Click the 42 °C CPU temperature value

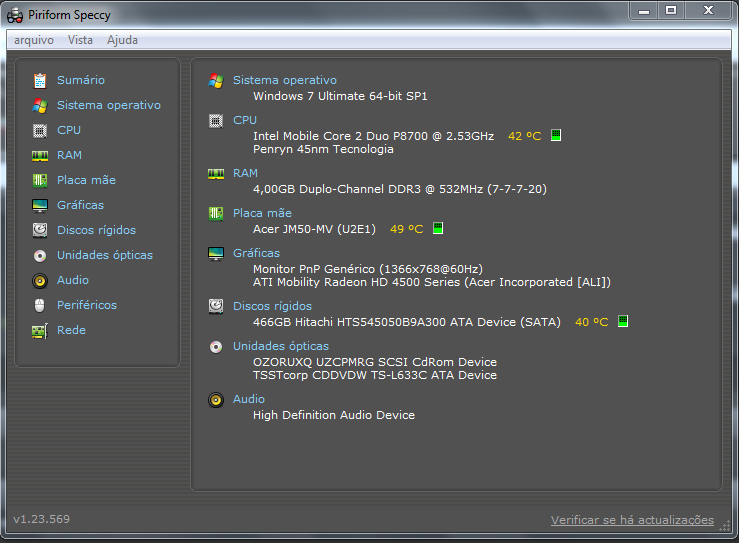[525, 136]
